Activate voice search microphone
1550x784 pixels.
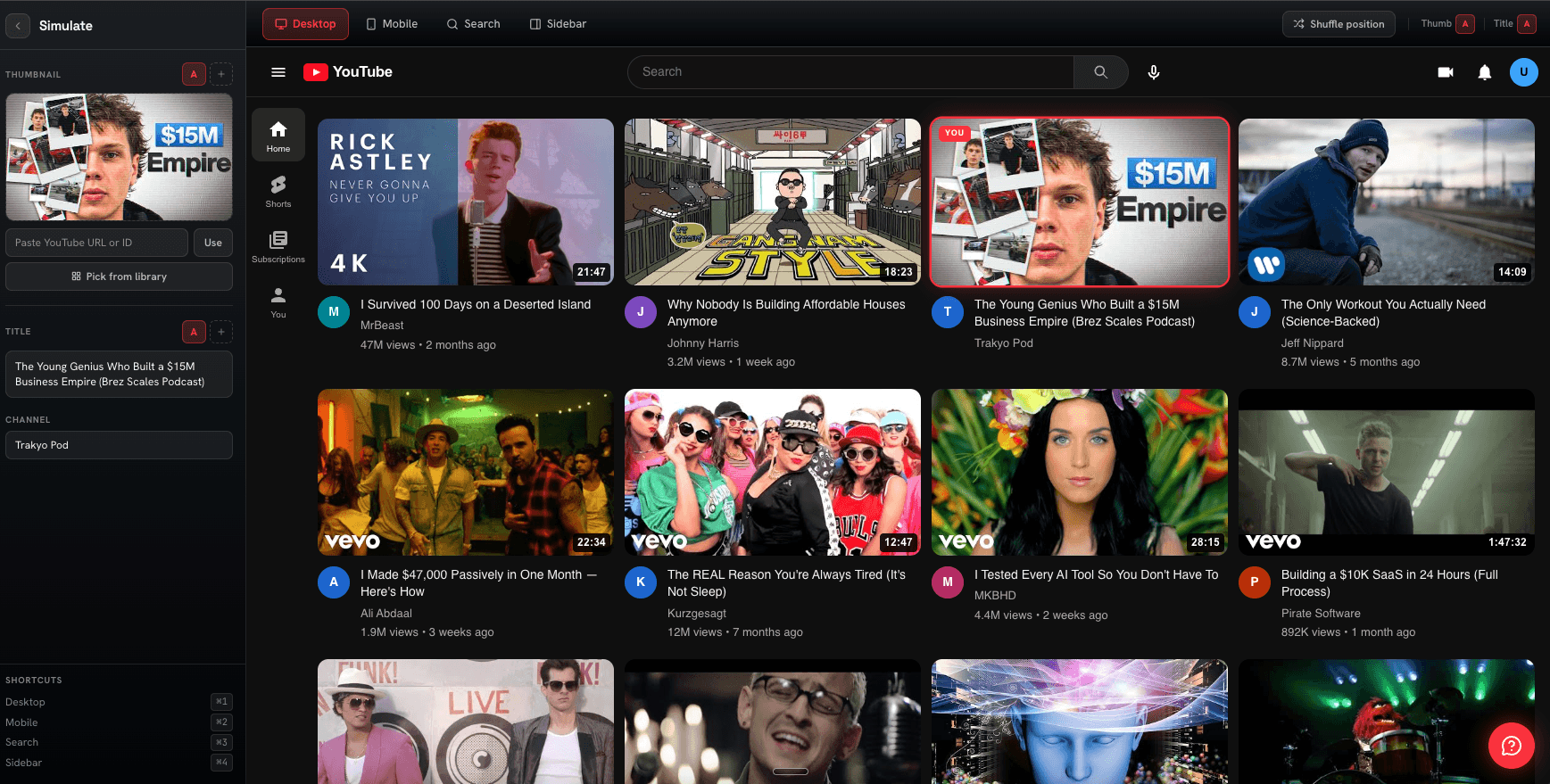1154,72
